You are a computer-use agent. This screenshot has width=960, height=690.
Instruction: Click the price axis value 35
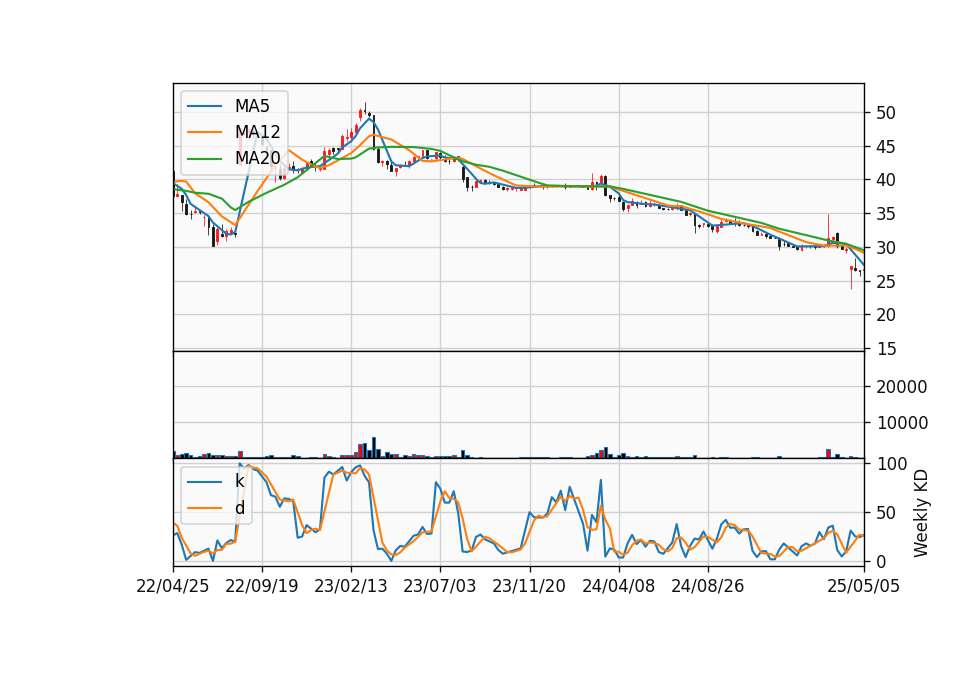886,214
